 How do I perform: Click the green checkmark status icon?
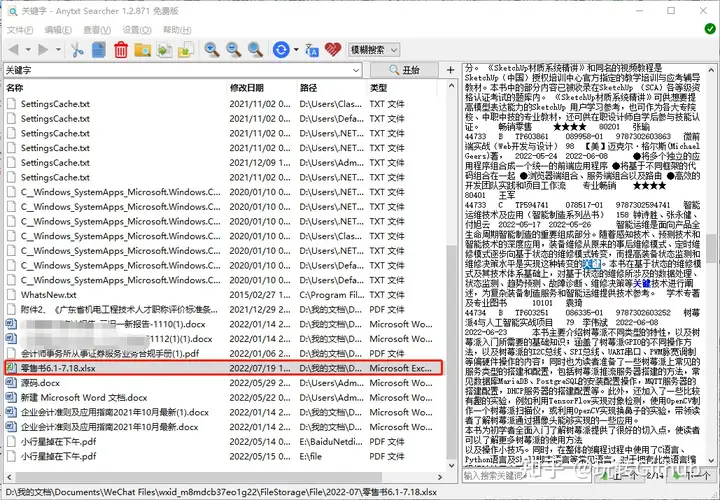click(x=709, y=29)
